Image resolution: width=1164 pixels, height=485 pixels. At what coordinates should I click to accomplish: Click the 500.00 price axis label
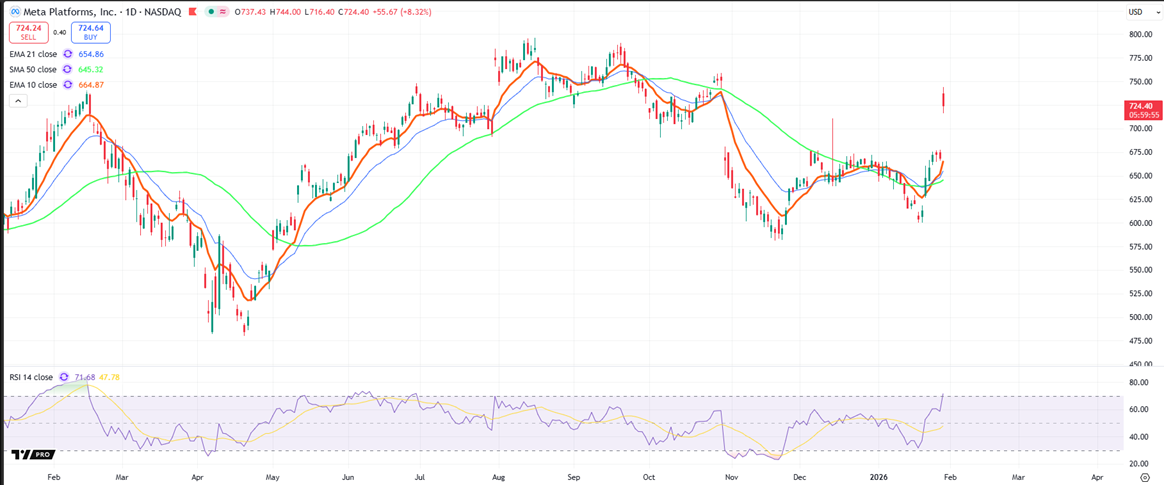[1140, 317]
